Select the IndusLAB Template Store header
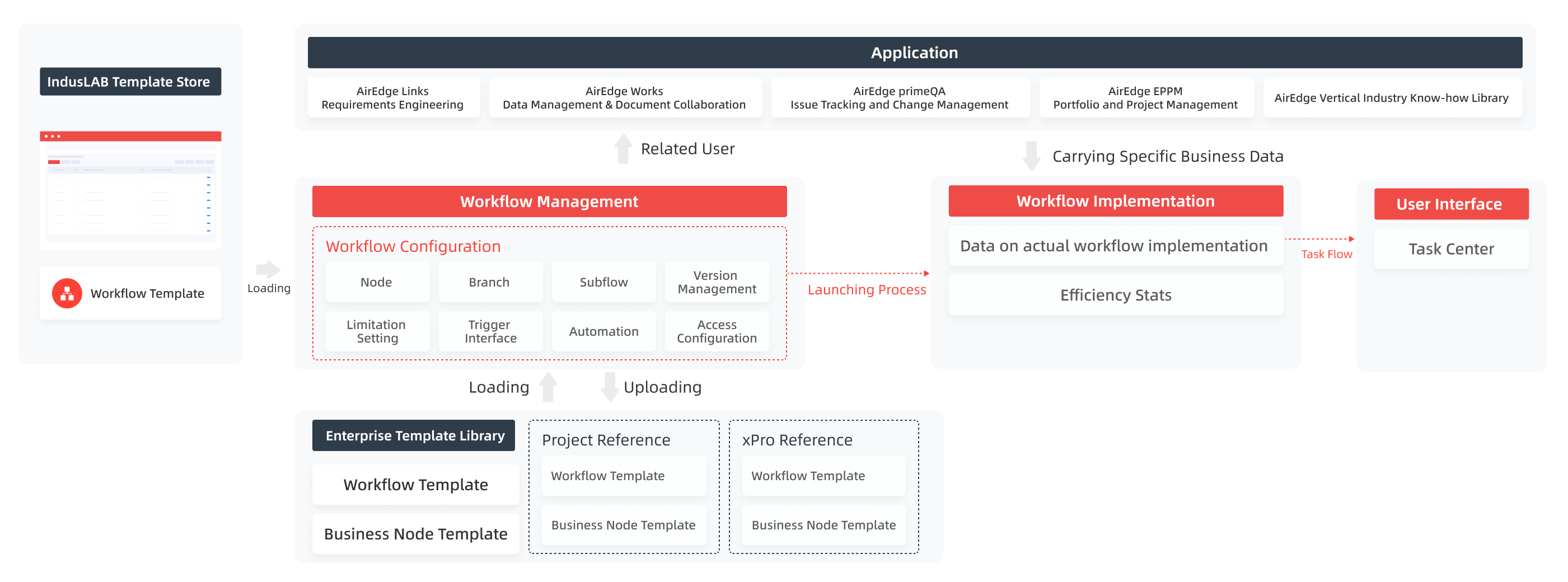This screenshot has height=582, width=1568. point(130,82)
